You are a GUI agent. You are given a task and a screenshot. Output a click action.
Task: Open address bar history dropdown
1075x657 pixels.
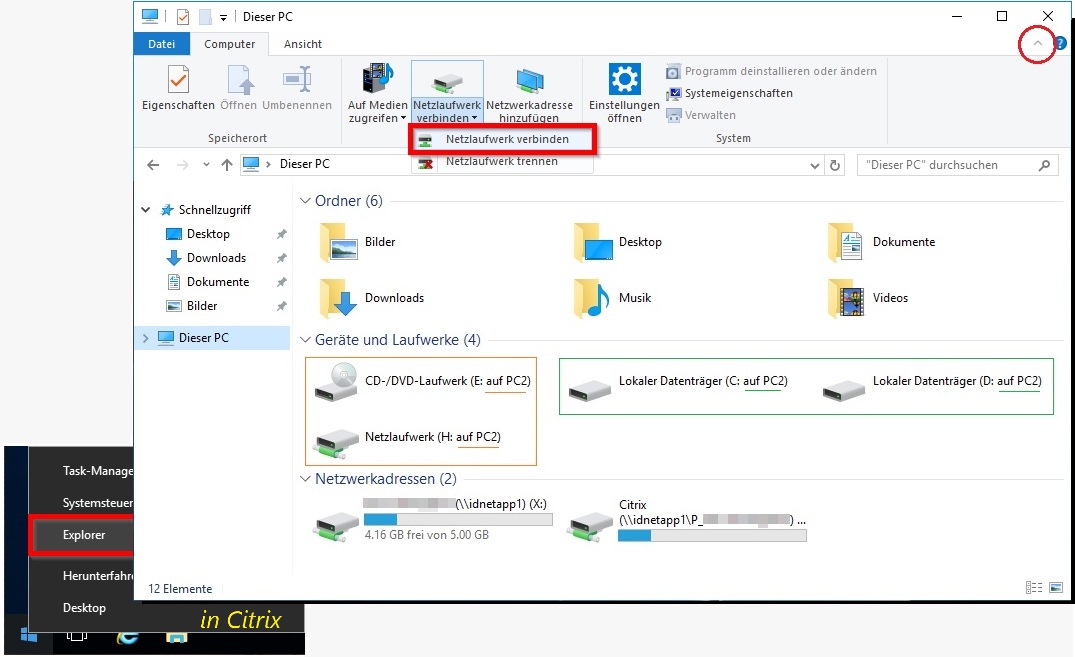(x=816, y=165)
